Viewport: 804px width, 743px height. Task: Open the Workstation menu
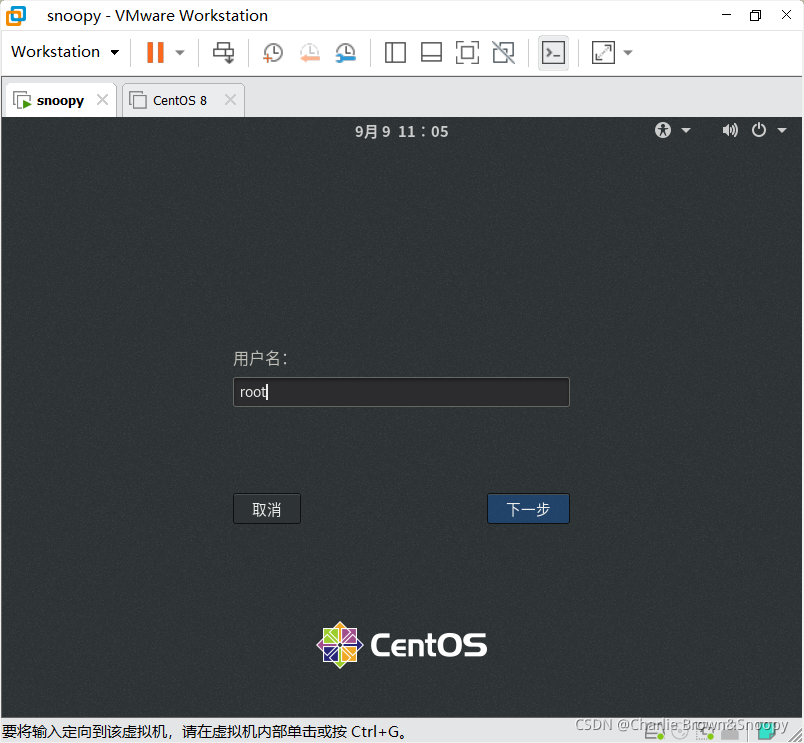click(65, 52)
